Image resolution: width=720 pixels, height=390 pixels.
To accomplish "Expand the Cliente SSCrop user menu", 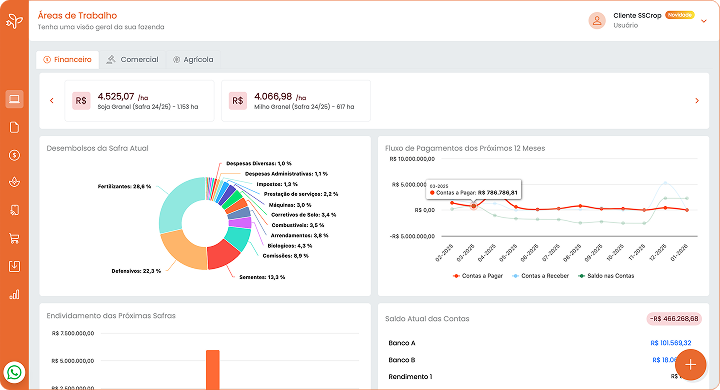I will tap(703, 21).
